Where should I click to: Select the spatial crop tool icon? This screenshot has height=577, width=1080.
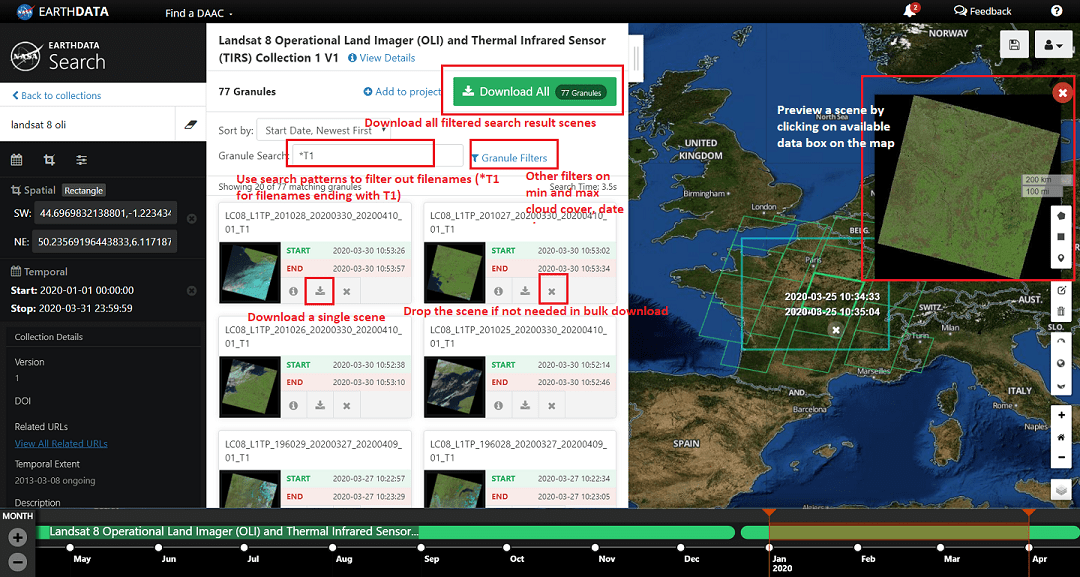[49, 160]
